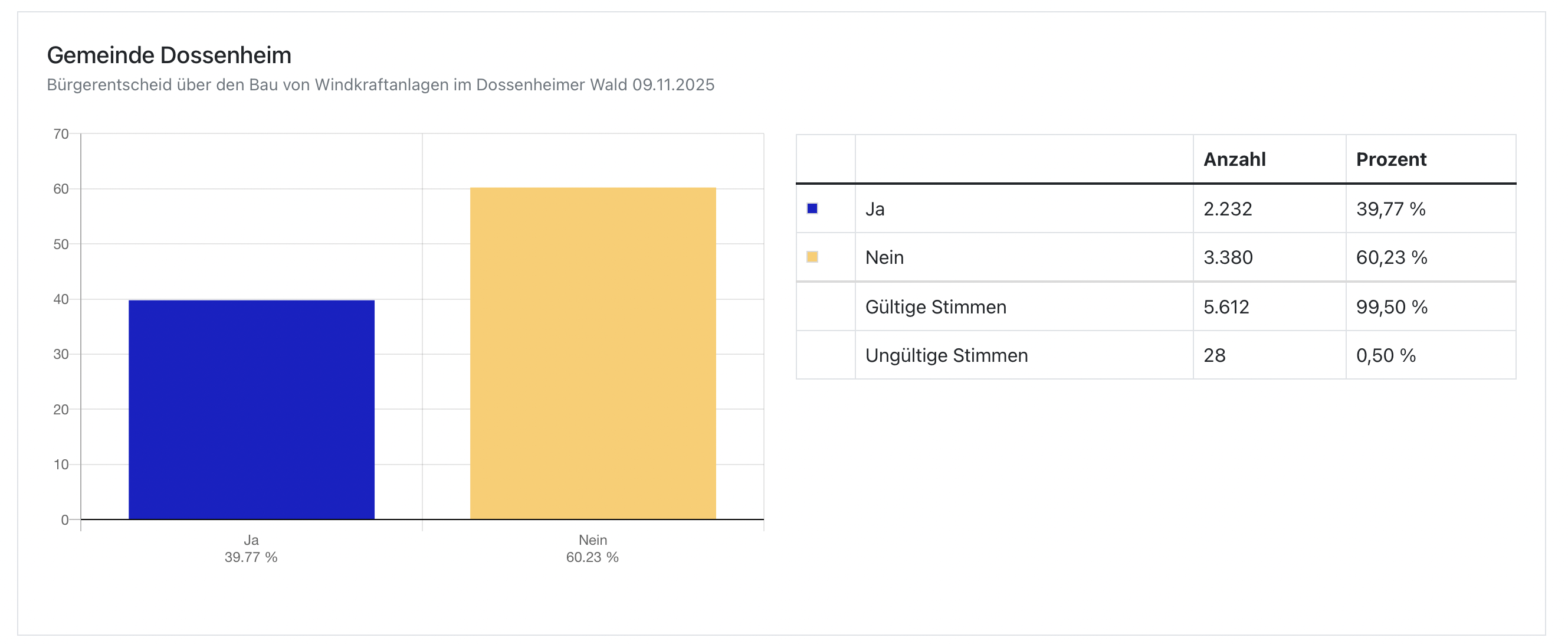Click the 5.612 valid votes count
The height and width of the screenshot is (644, 1568).
pyautogui.click(x=1226, y=306)
